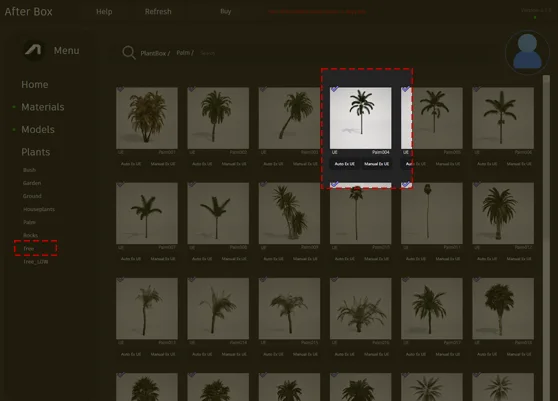This screenshot has height=401, width=558.
Task: Toggle the checkmark on Palm003 thumbnail
Action: (263, 89)
